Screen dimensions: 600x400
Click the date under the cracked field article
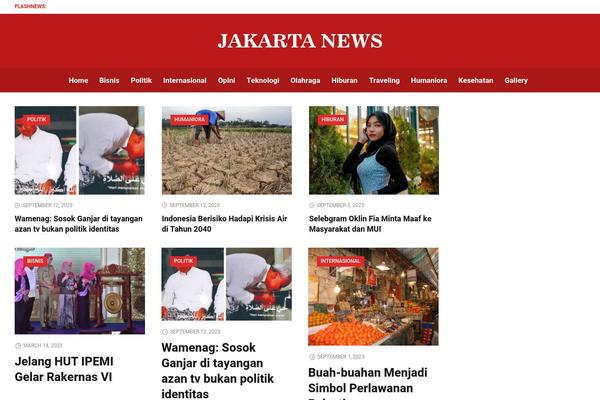click(x=194, y=206)
